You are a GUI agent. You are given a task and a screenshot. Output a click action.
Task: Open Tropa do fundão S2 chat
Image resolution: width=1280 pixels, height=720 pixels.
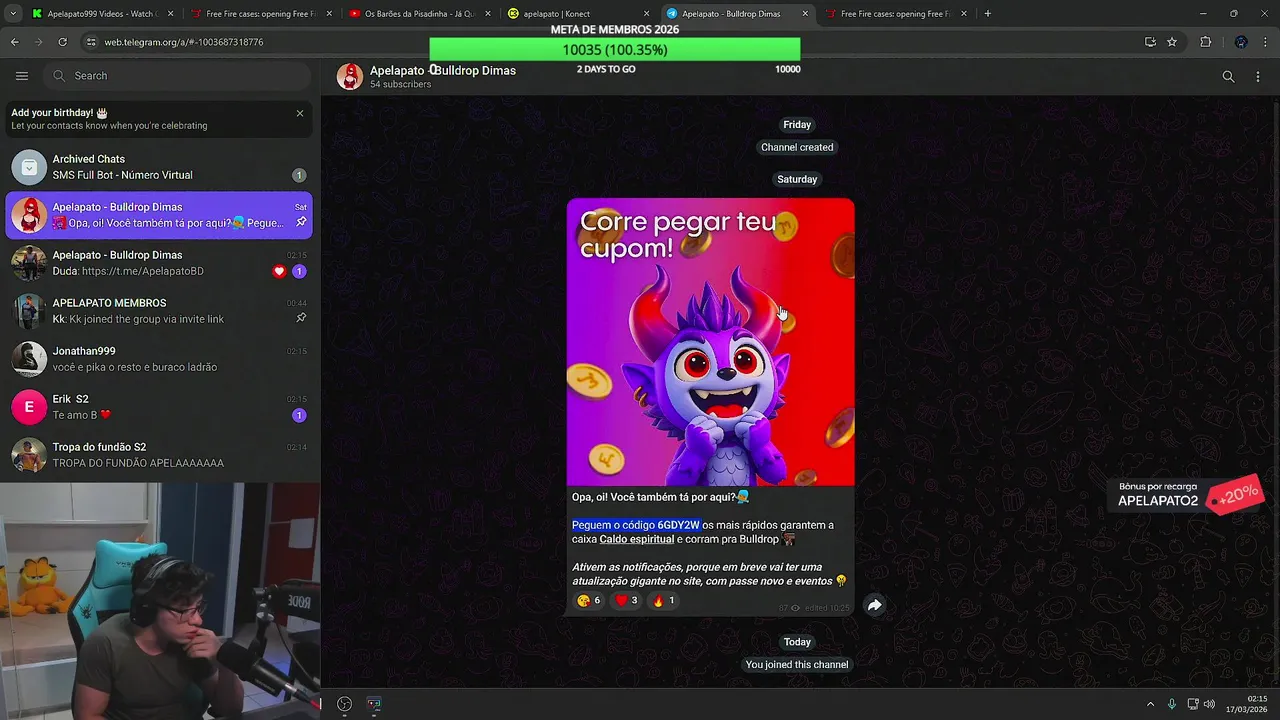point(160,455)
